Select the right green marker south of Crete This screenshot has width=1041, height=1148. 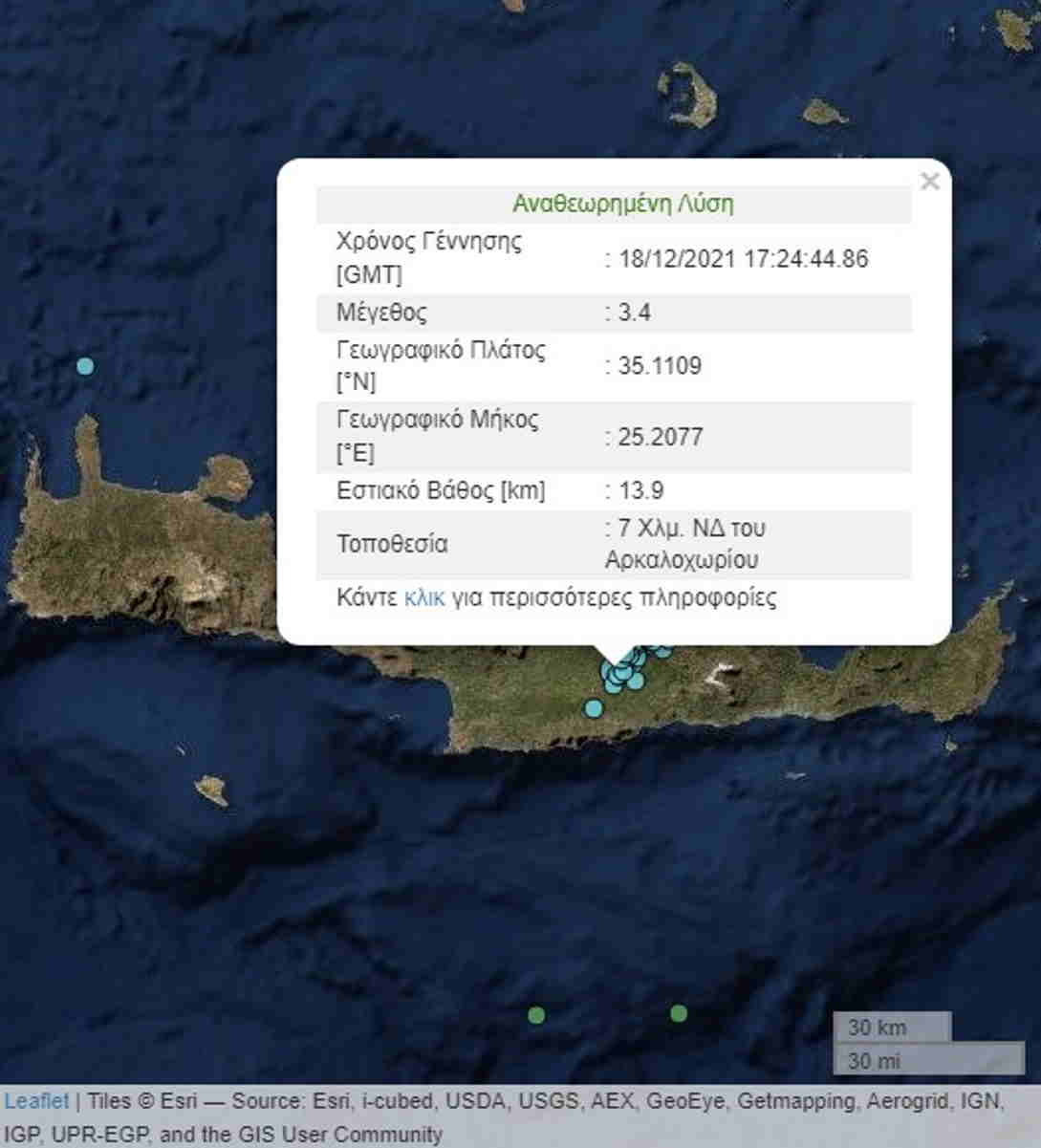coord(679,1013)
